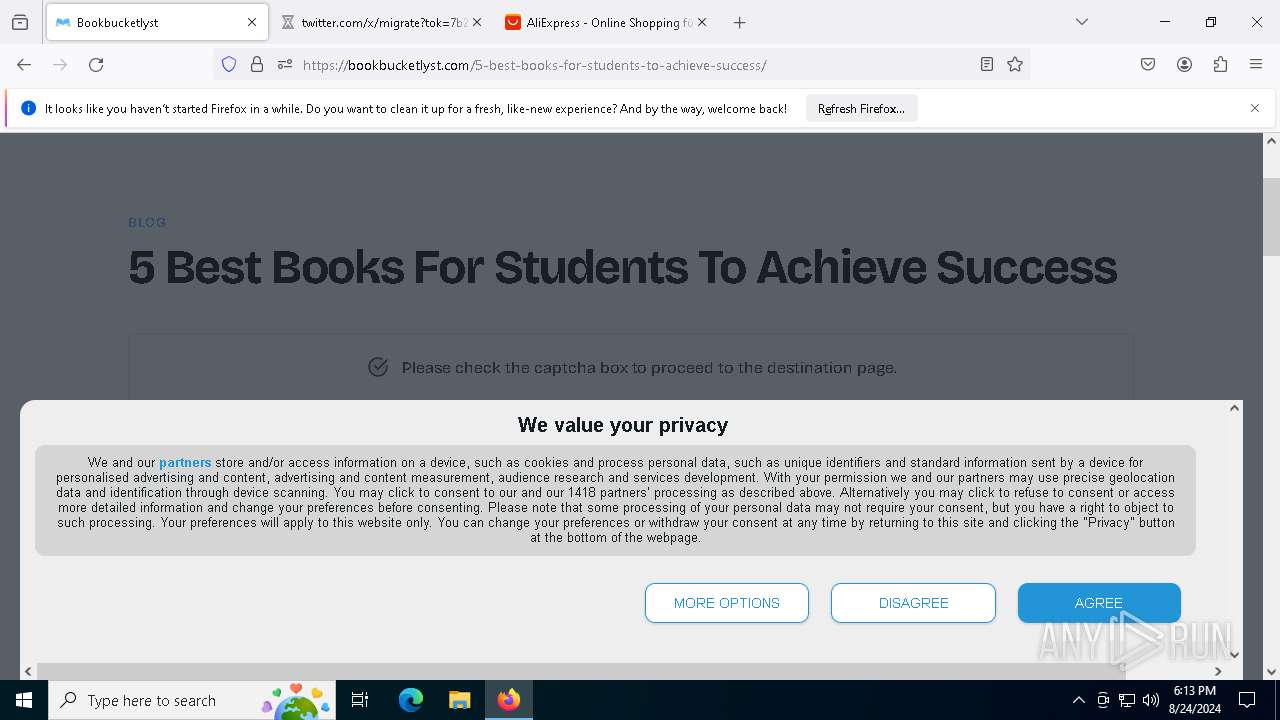Viewport: 1280px width, 720px height.
Task: Go back to previous page
Action: [x=24, y=65]
